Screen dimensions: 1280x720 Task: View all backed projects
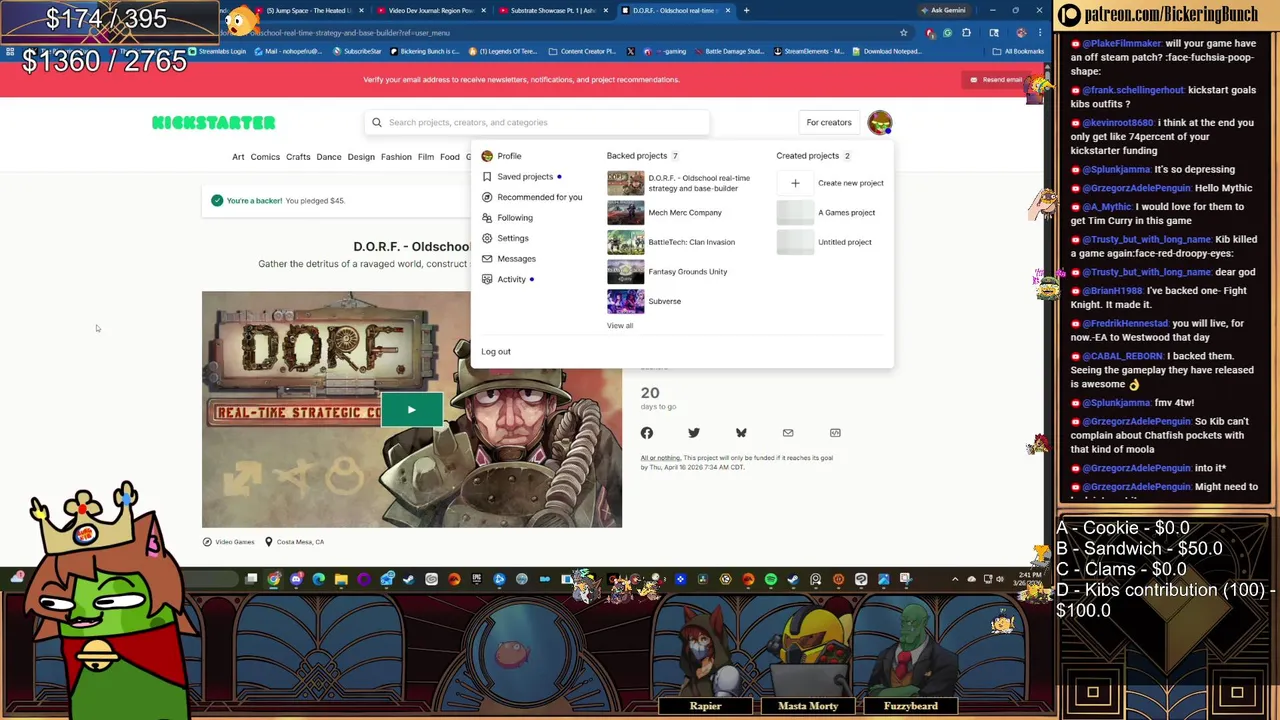[620, 325]
